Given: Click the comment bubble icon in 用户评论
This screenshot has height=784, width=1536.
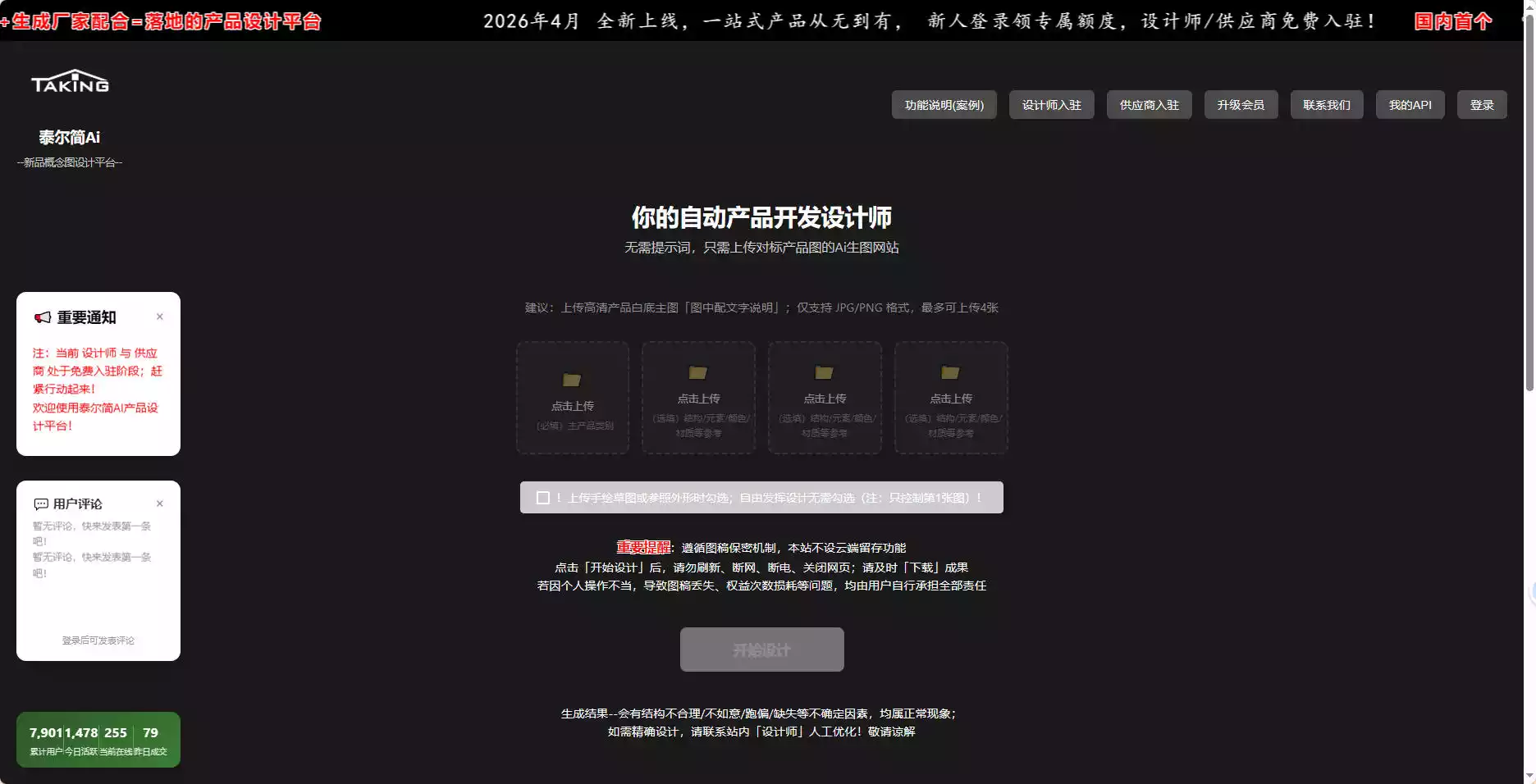Looking at the screenshot, I should click(x=41, y=504).
